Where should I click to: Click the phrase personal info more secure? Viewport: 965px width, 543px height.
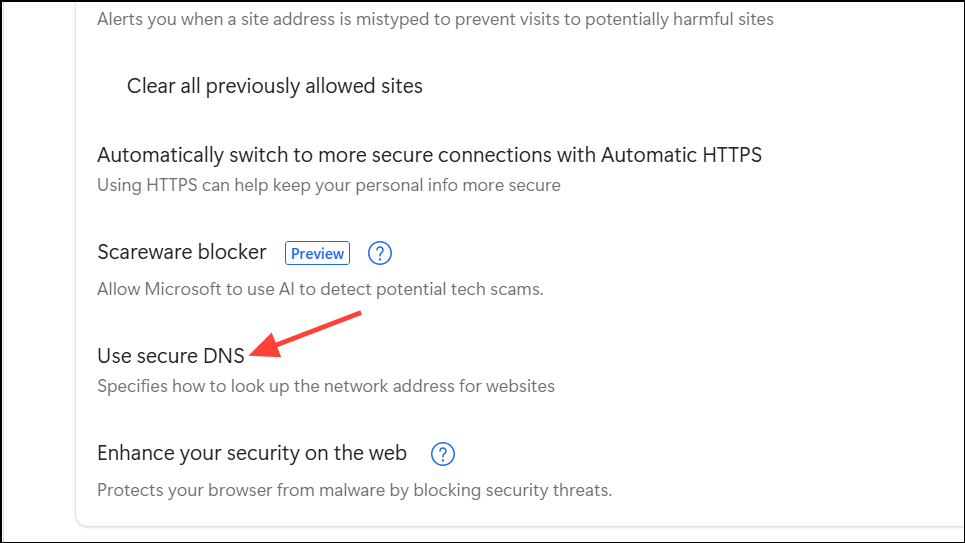pos(458,185)
